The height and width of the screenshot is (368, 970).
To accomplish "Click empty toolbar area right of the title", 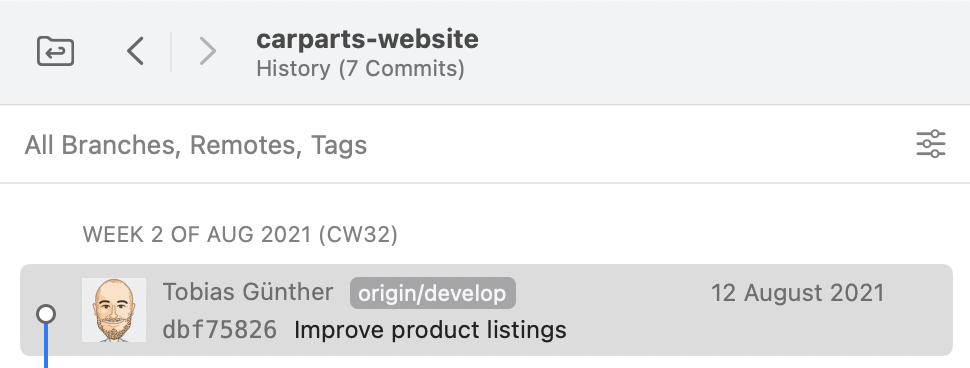I will pyautogui.click(x=711, y=52).
